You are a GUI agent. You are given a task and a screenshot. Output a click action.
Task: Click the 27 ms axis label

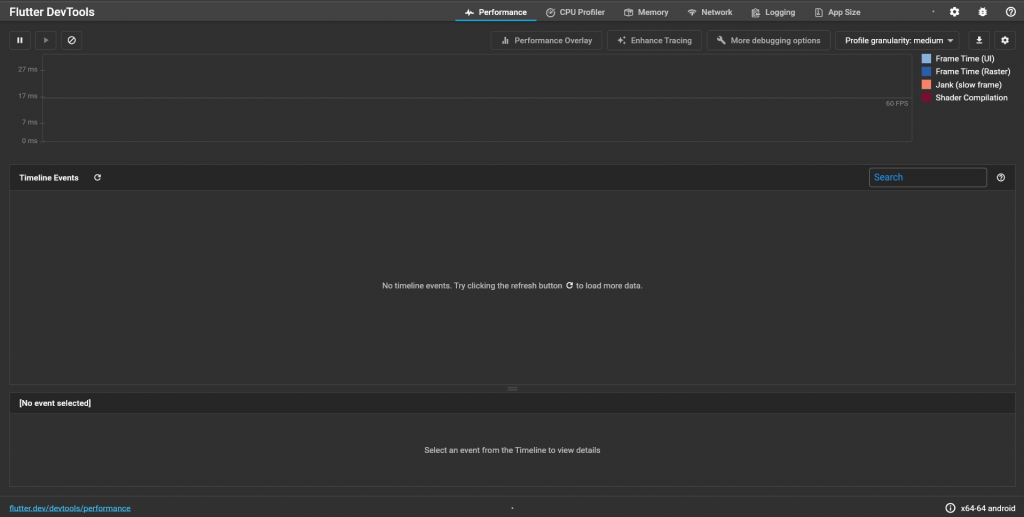(x=27, y=69)
